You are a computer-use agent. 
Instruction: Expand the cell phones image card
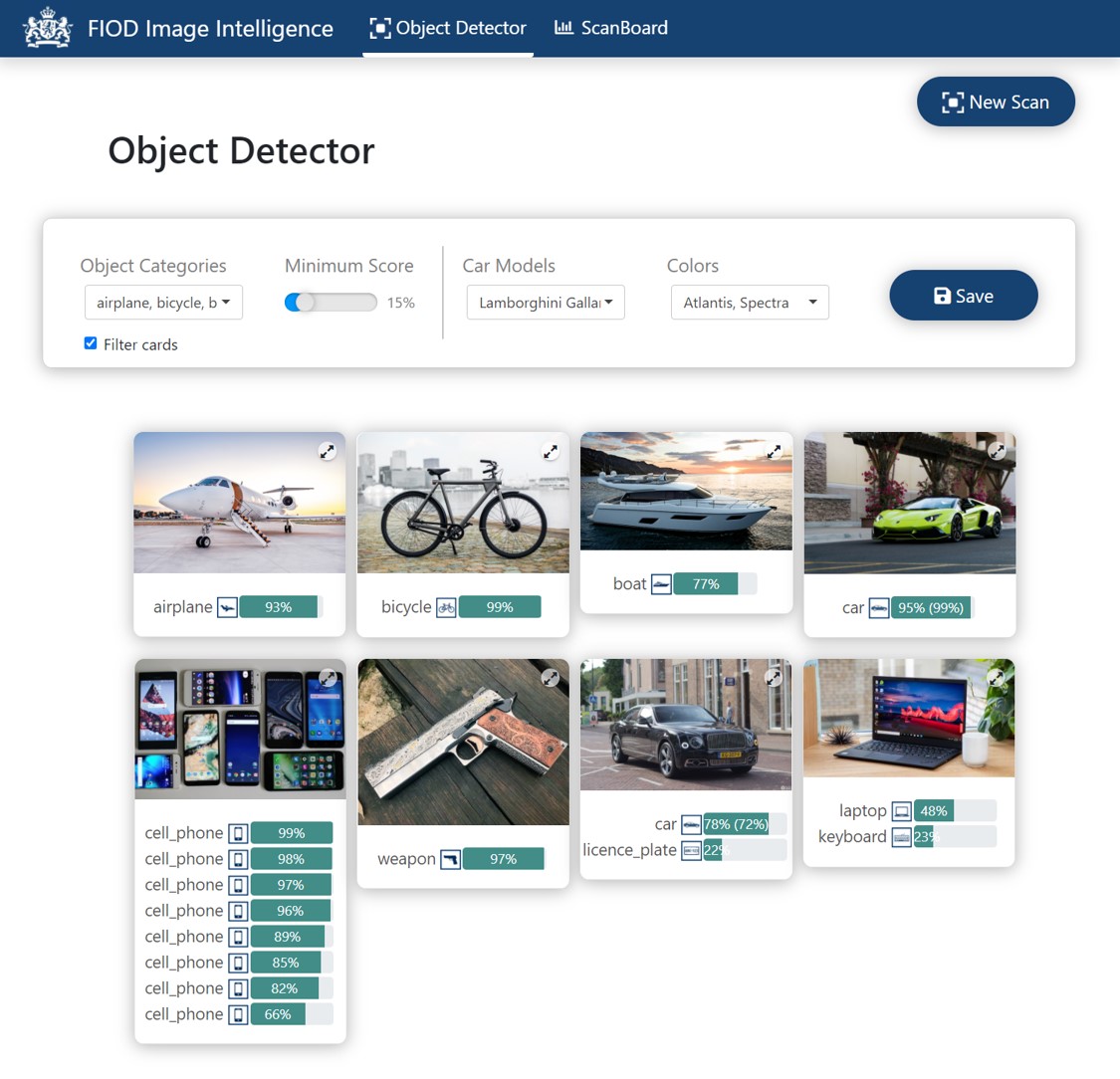328,678
